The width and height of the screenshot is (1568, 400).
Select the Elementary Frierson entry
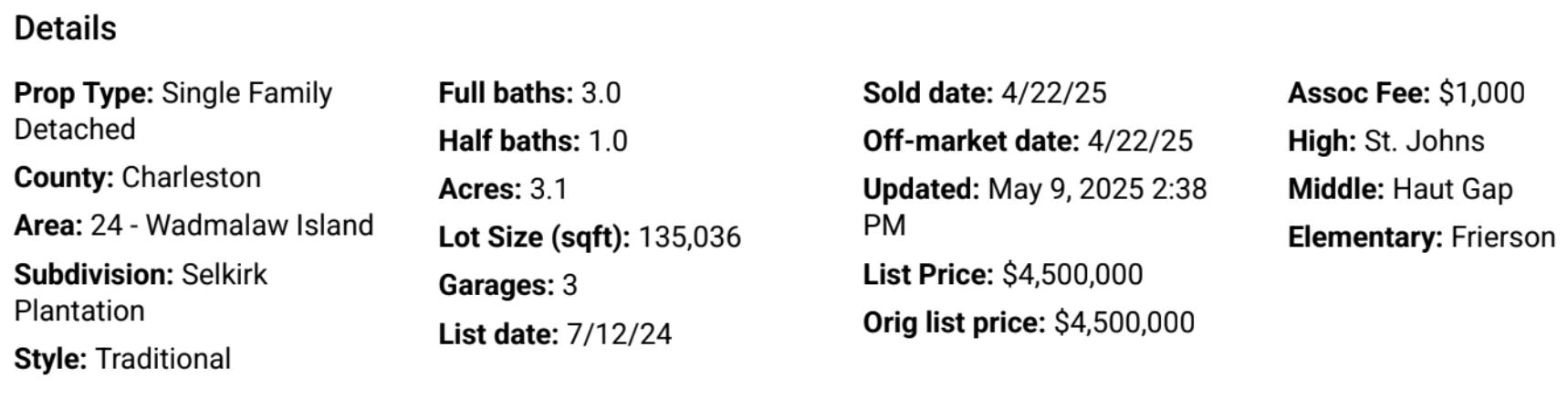(1421, 237)
